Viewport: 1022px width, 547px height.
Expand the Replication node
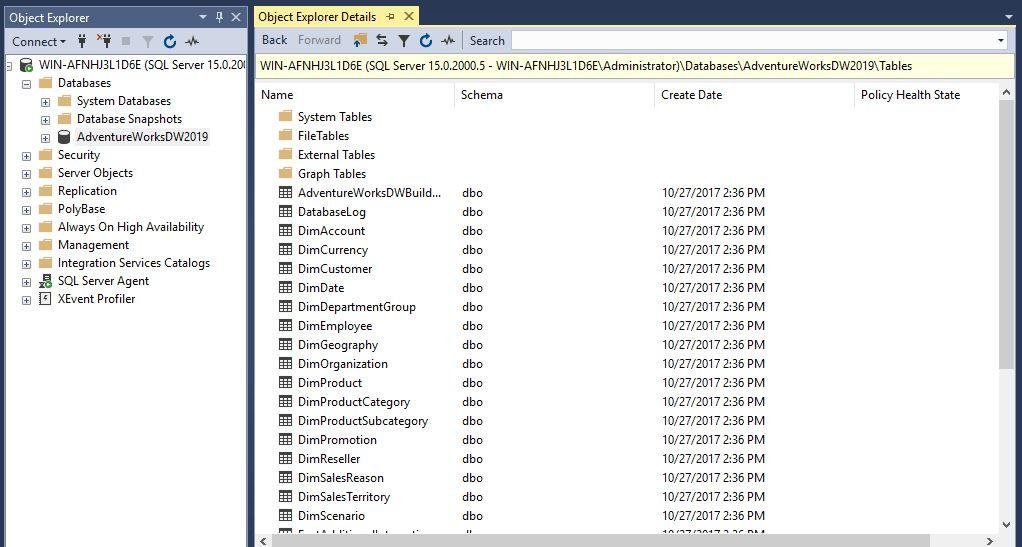[x=26, y=192]
